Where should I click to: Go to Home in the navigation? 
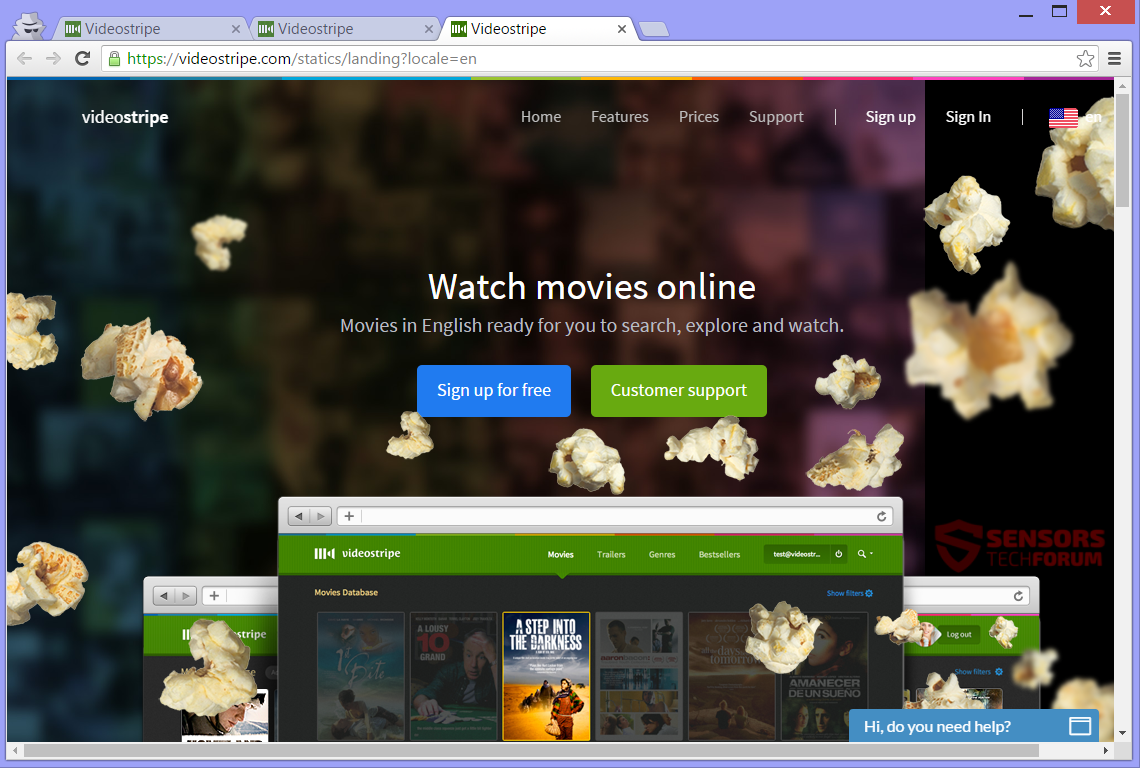(541, 117)
